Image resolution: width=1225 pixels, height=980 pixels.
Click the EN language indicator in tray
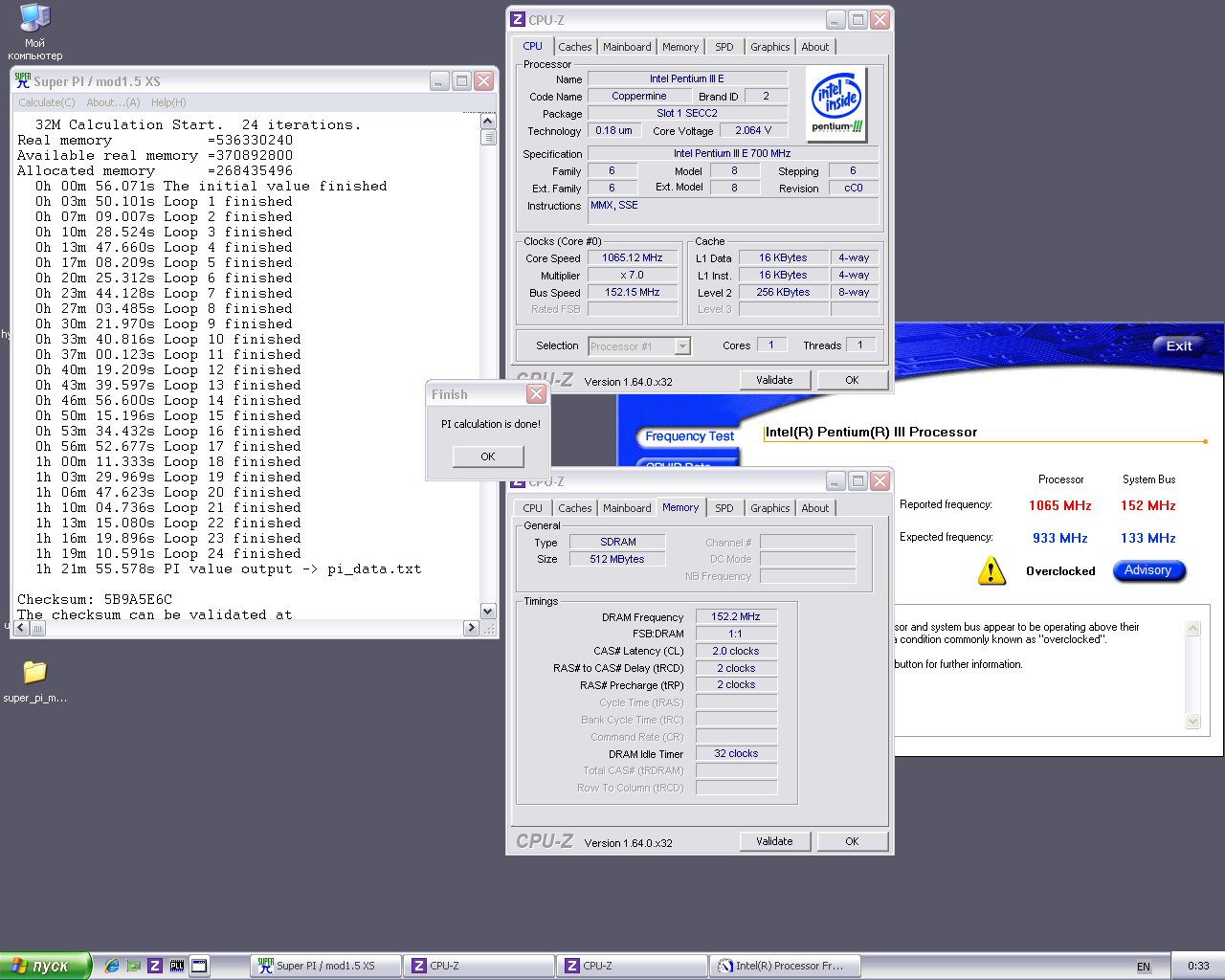[x=1144, y=967]
